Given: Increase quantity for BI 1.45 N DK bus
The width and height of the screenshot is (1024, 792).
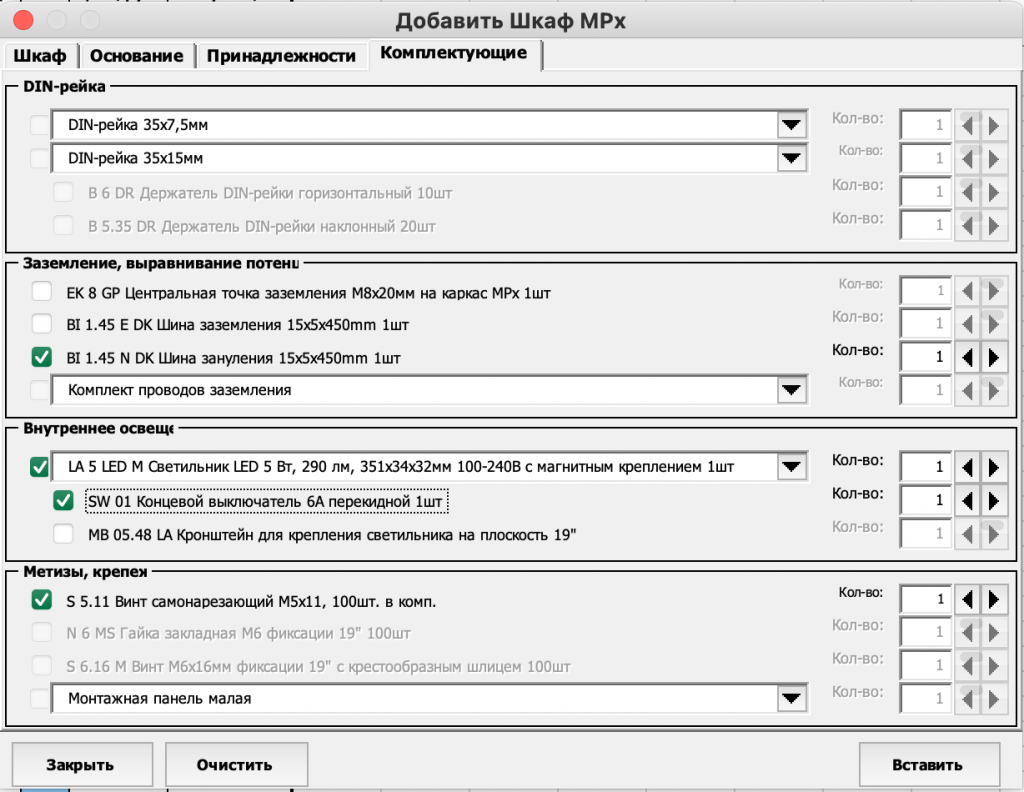Looking at the screenshot, I should [993, 356].
